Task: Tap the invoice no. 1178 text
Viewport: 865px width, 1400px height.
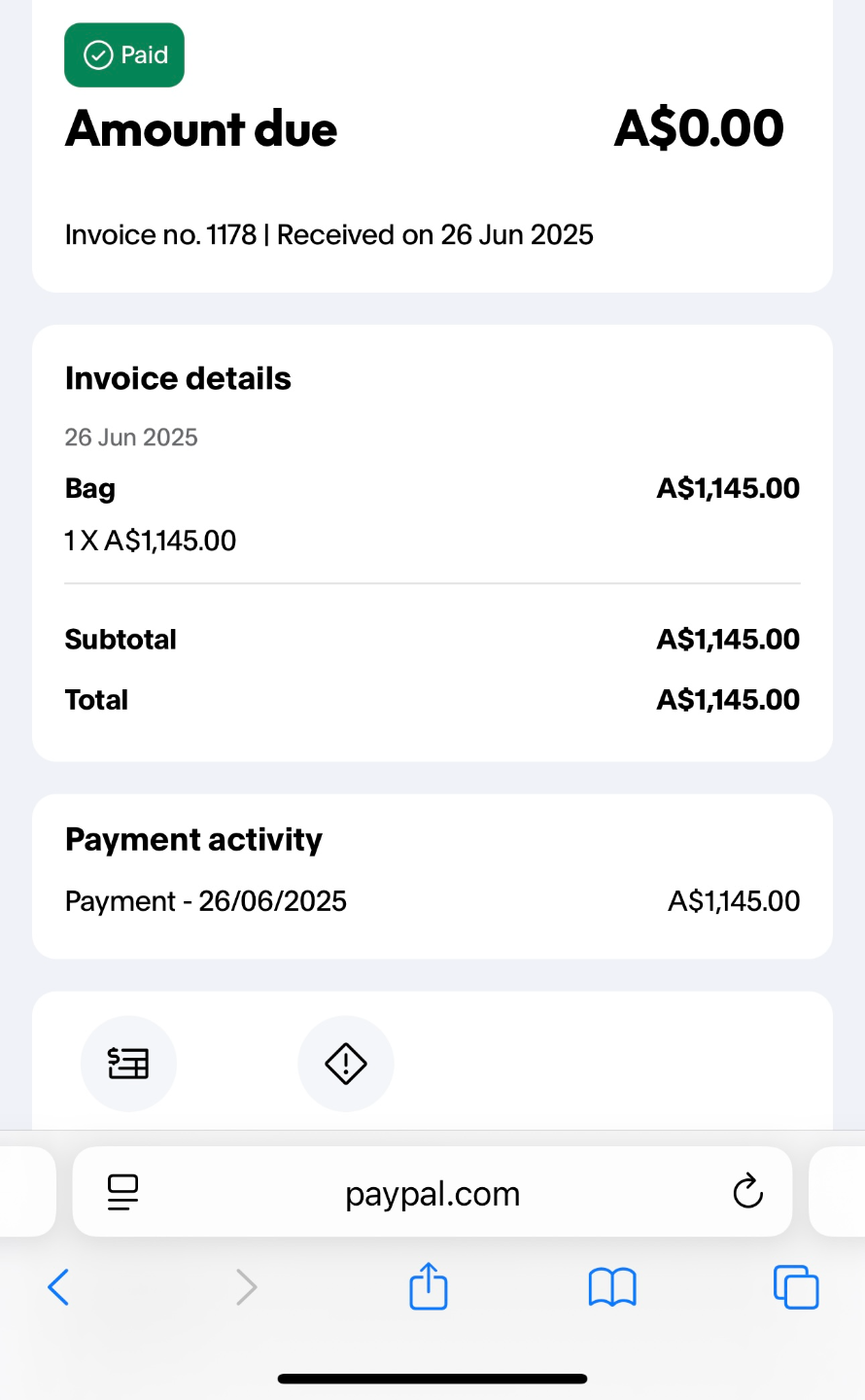Action: [160, 235]
